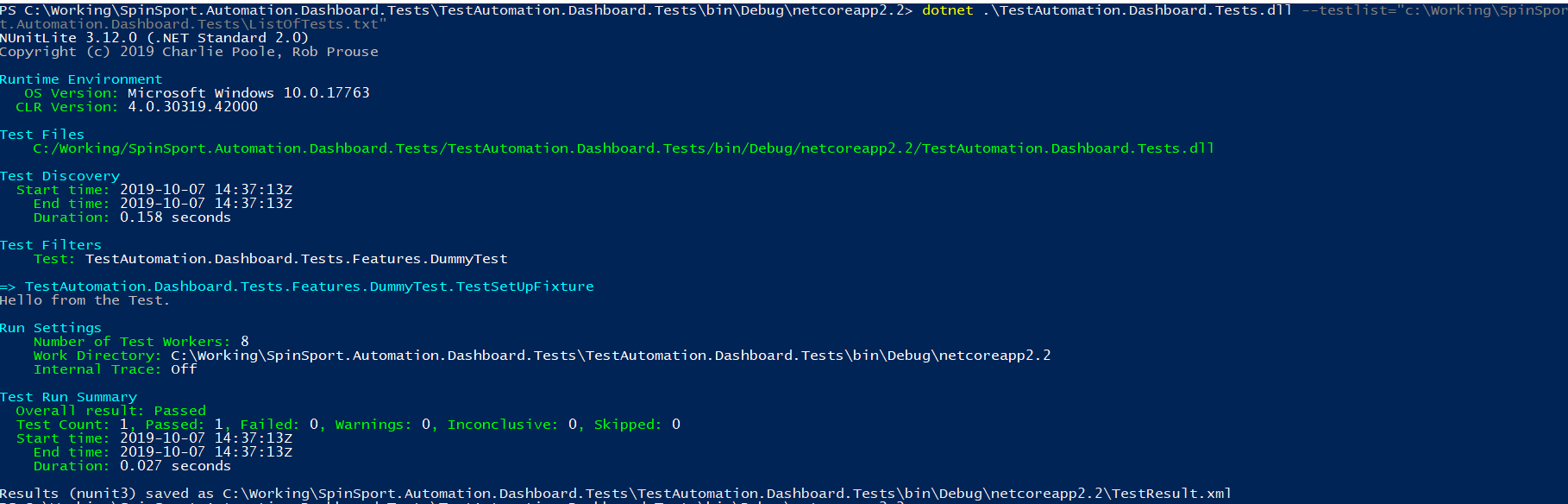
Task: Click the yellow dotnet command text
Action: click(x=947, y=10)
